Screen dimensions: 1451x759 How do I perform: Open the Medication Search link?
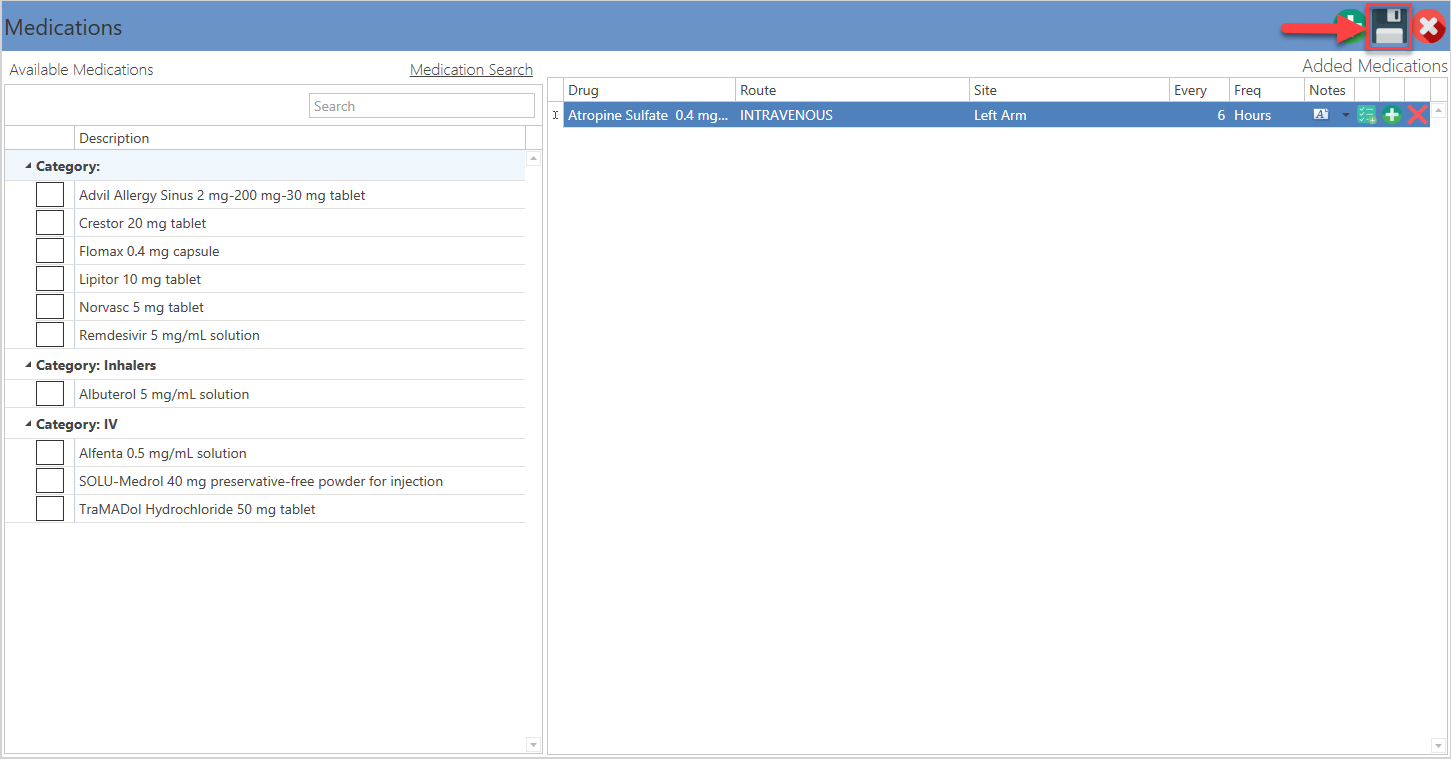coord(471,70)
